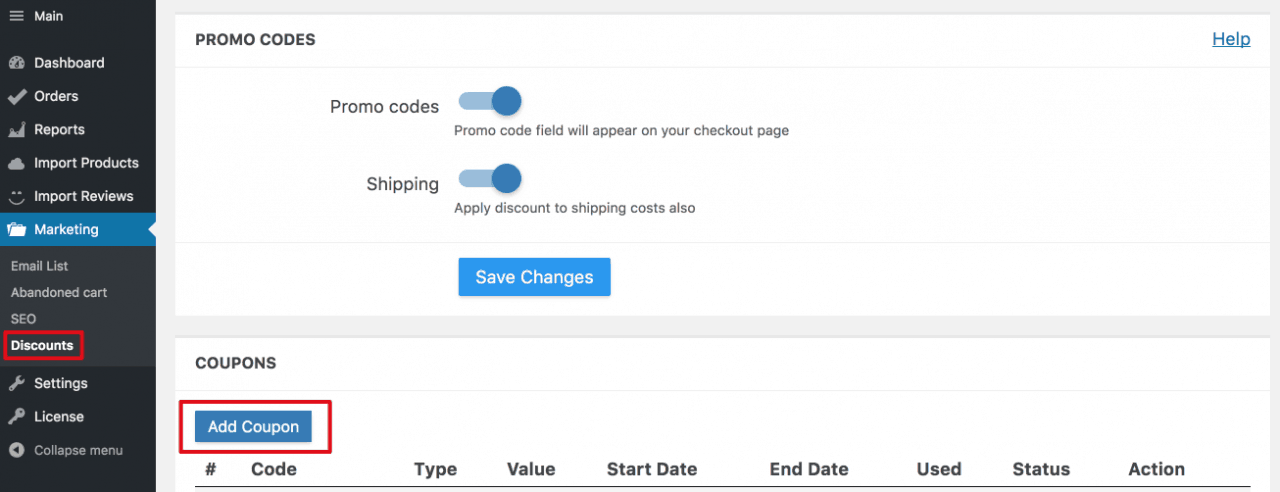The width and height of the screenshot is (1280, 492).
Task: Disable the Shipping discount switch
Action: point(490,179)
